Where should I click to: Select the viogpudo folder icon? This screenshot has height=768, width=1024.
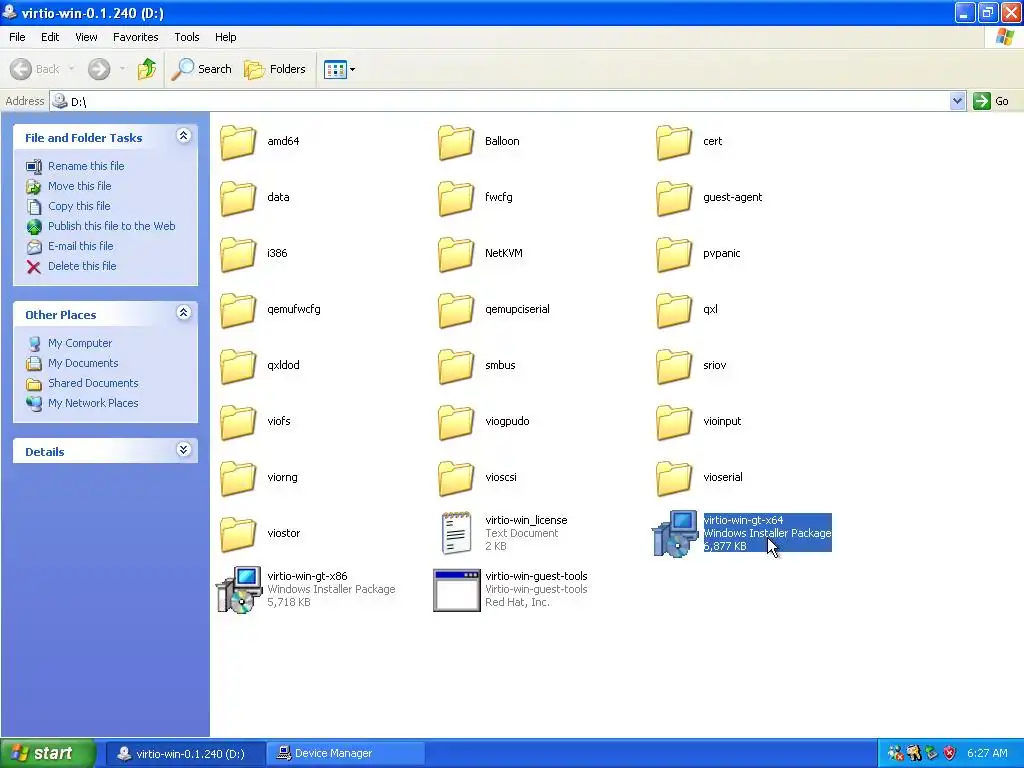tap(456, 423)
